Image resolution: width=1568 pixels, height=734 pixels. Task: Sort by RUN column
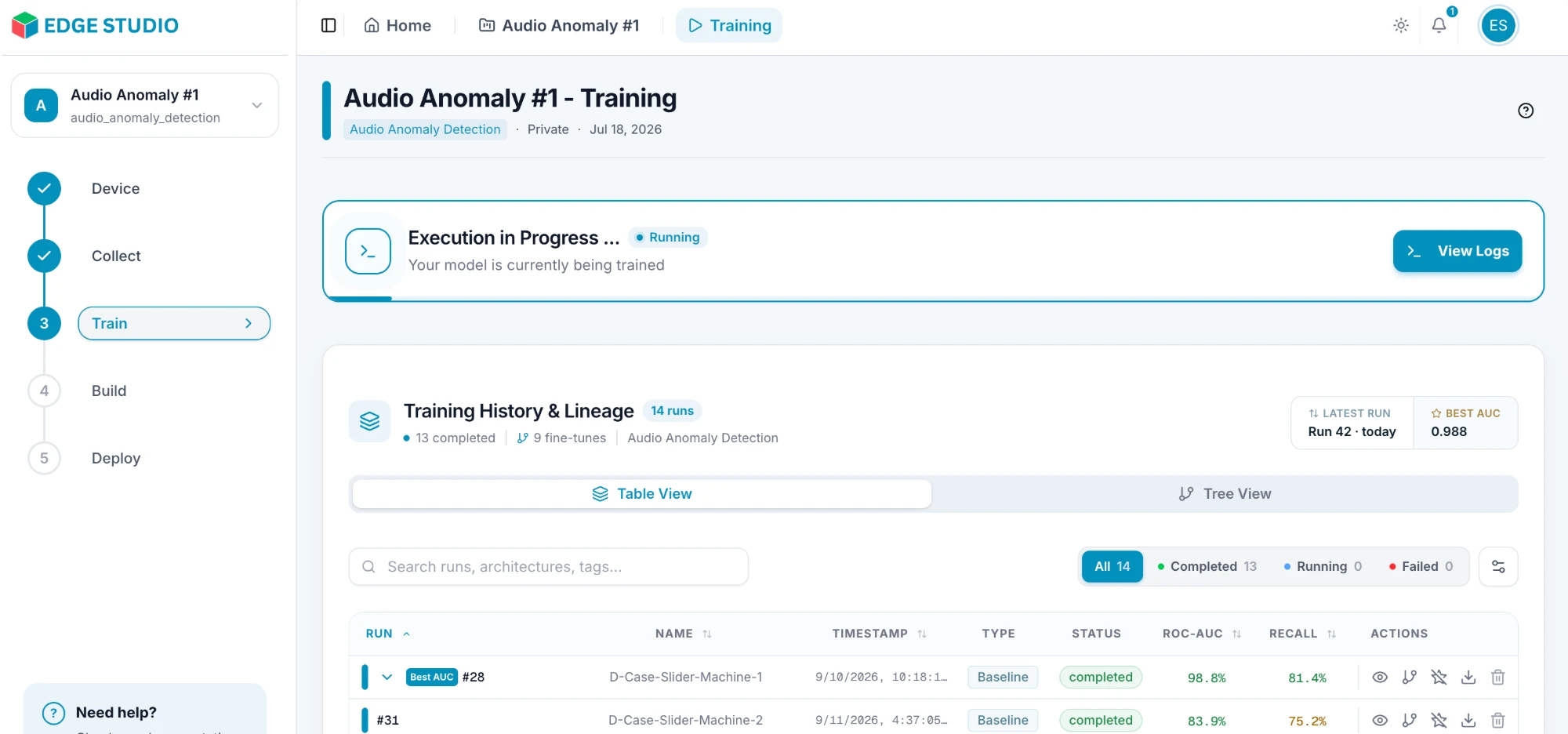click(x=387, y=634)
